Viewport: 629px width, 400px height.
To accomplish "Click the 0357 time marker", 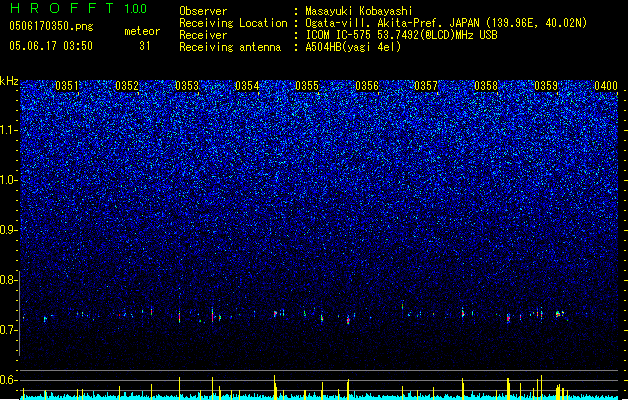I will [426, 86].
